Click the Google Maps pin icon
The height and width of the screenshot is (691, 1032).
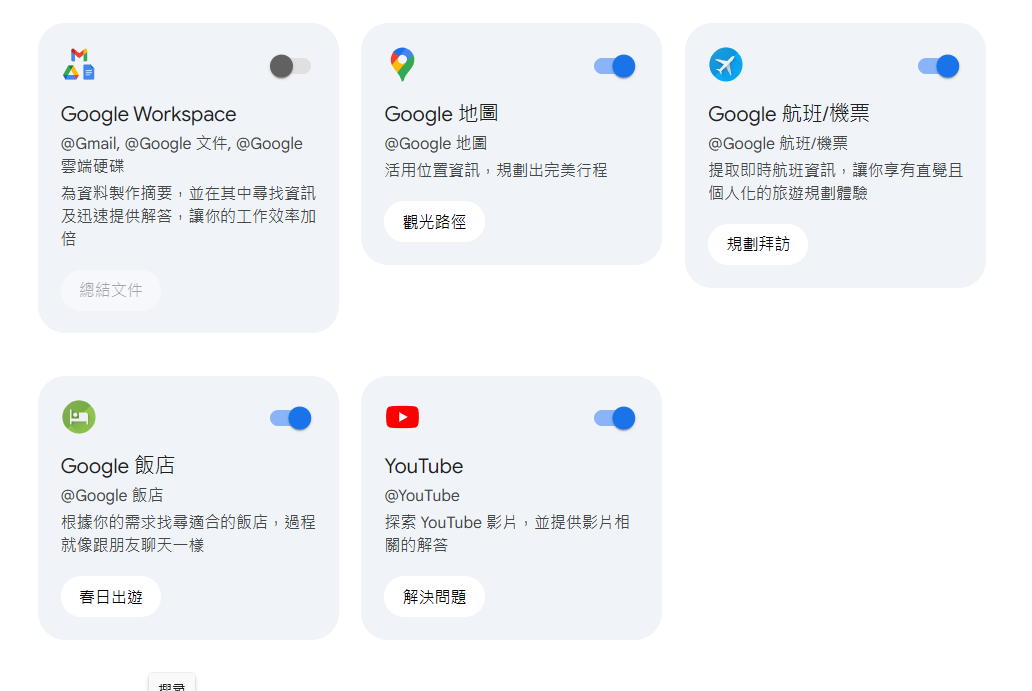(x=402, y=64)
